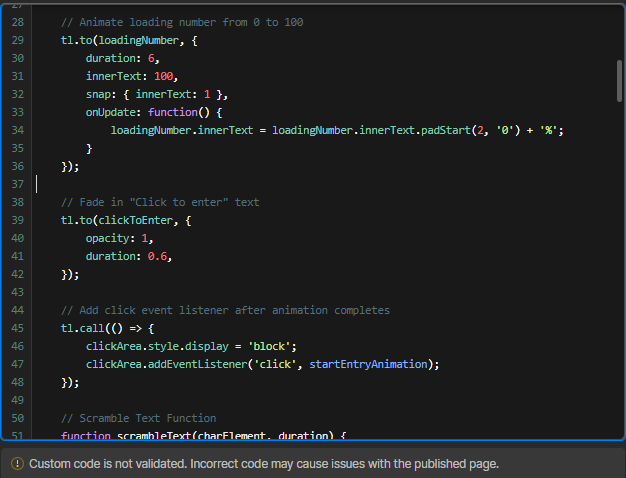
Task: Click the line 'duration: 0.6,'
Action: [129, 256]
